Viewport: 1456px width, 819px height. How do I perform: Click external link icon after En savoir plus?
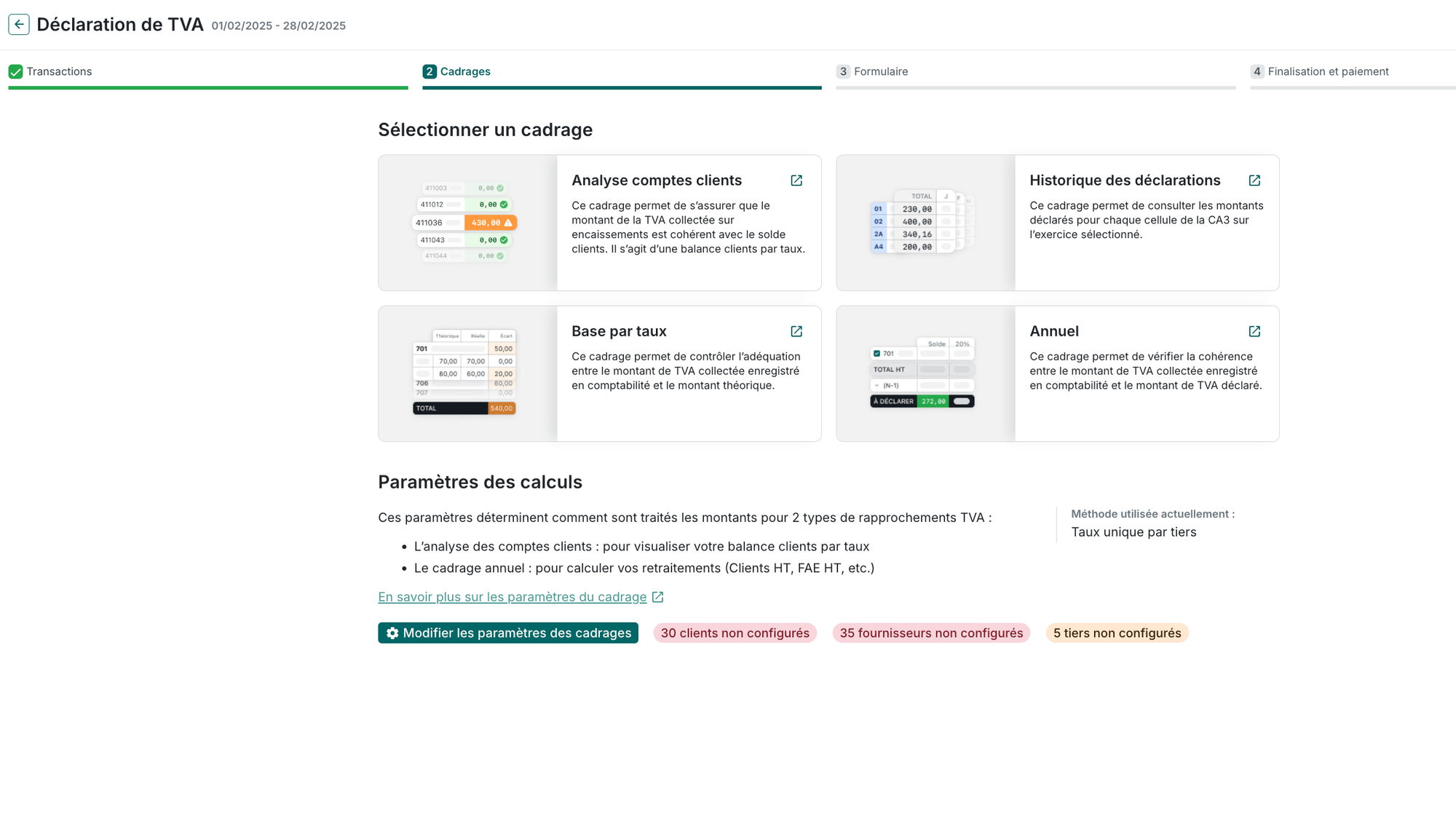click(x=657, y=597)
